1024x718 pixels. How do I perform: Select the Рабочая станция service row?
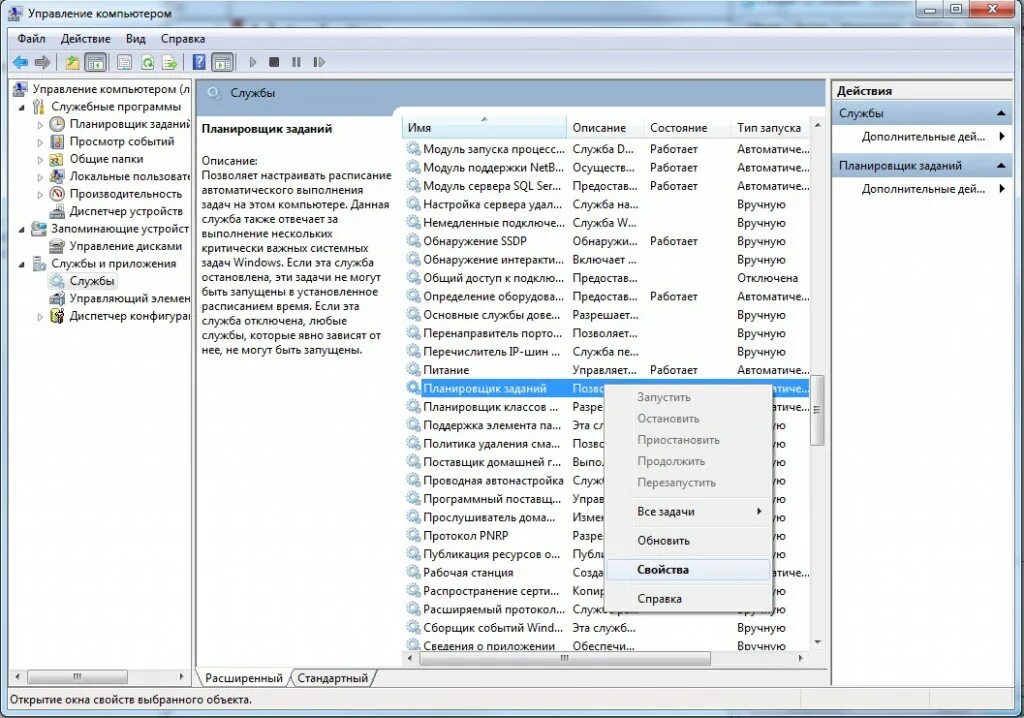503,572
